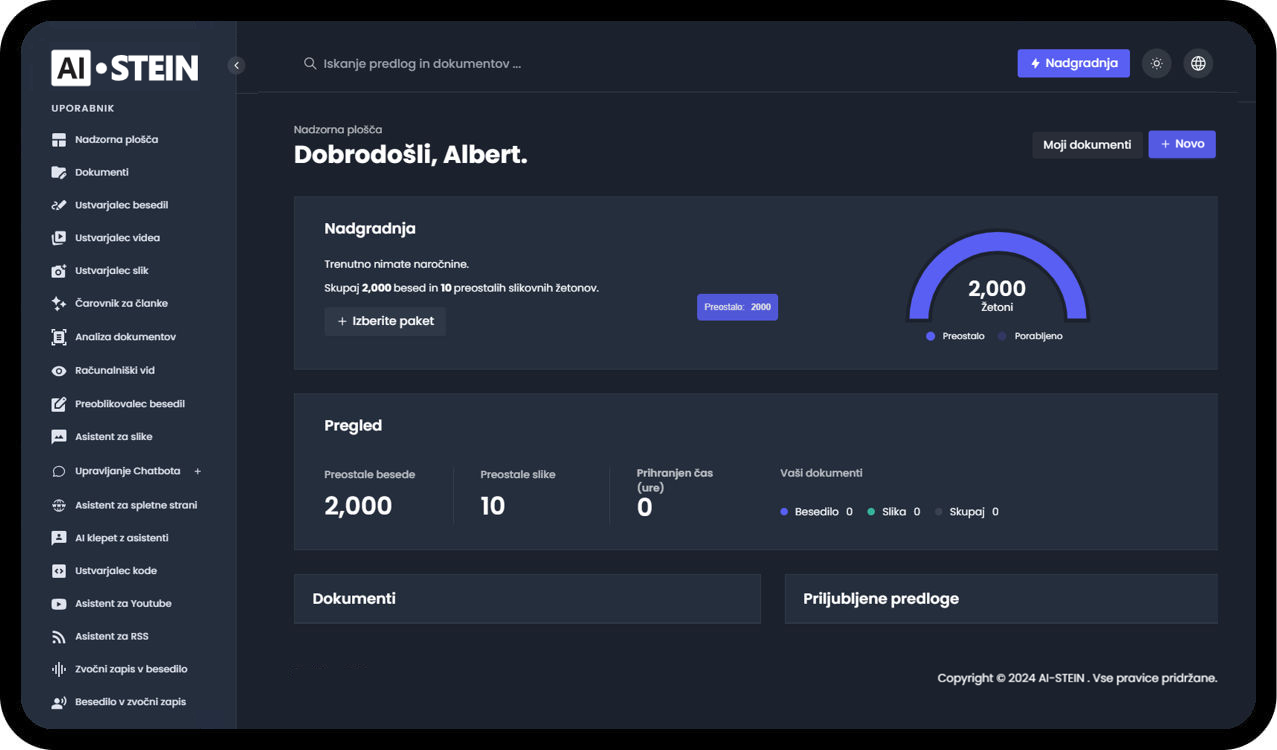Click the Ustvarjalec videa sidebar icon
Image resolution: width=1277 pixels, height=750 pixels.
(59, 238)
